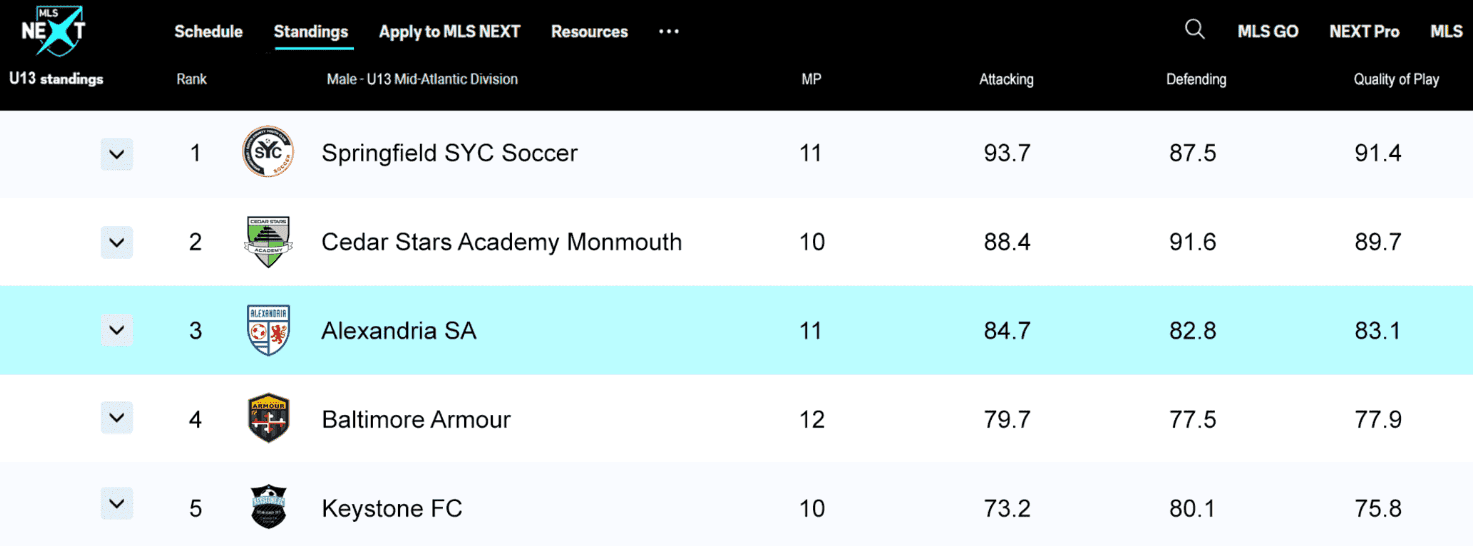This screenshot has width=1473, height=552.
Task: Click the Keystone FC club crest
Action: [268, 507]
